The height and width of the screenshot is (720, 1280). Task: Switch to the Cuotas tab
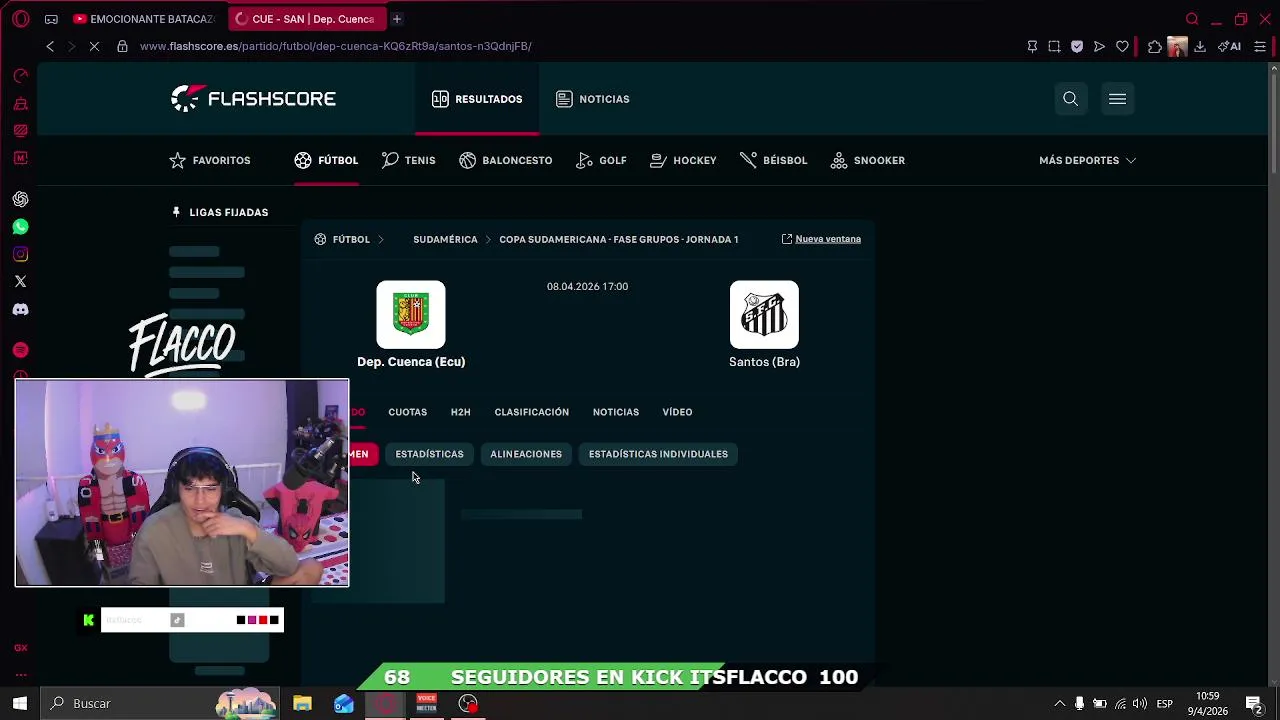coord(407,412)
